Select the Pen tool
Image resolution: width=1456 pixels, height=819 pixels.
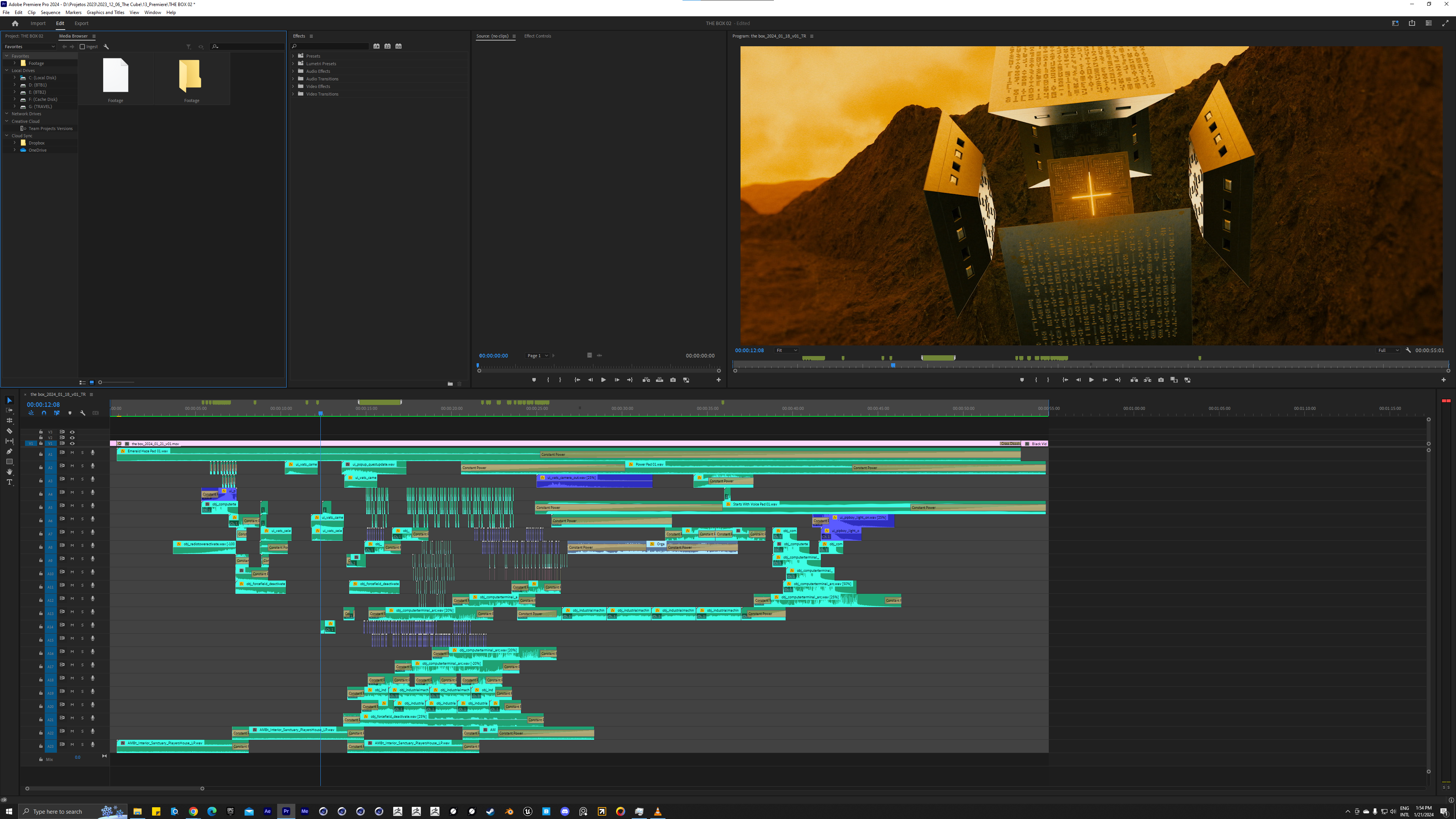point(9,451)
